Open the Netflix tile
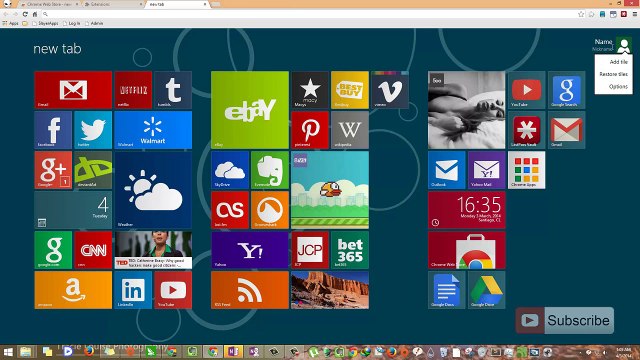This screenshot has width=640, height=360. coord(133,90)
